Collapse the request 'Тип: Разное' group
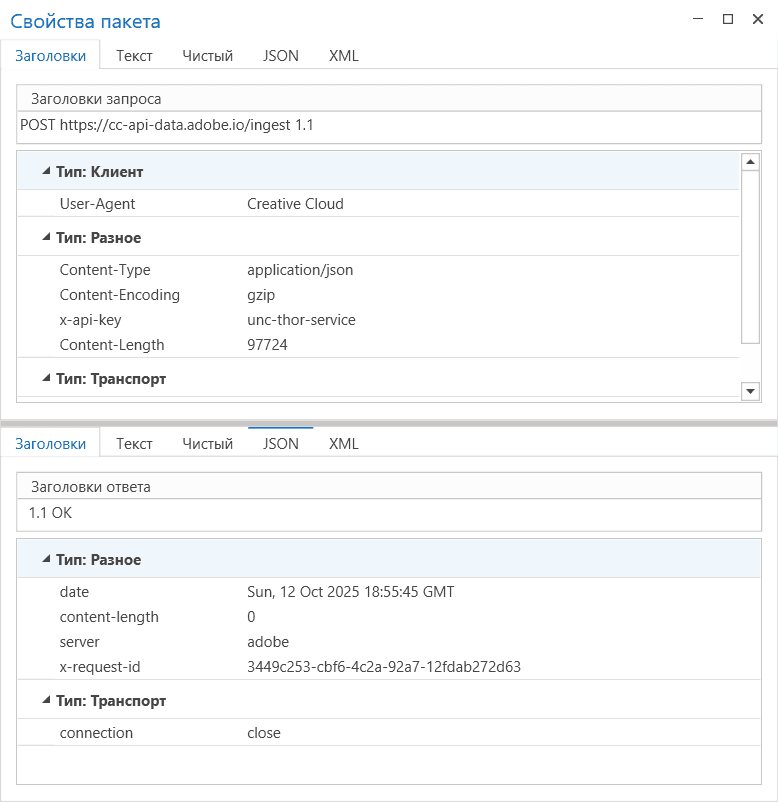 coord(46,238)
